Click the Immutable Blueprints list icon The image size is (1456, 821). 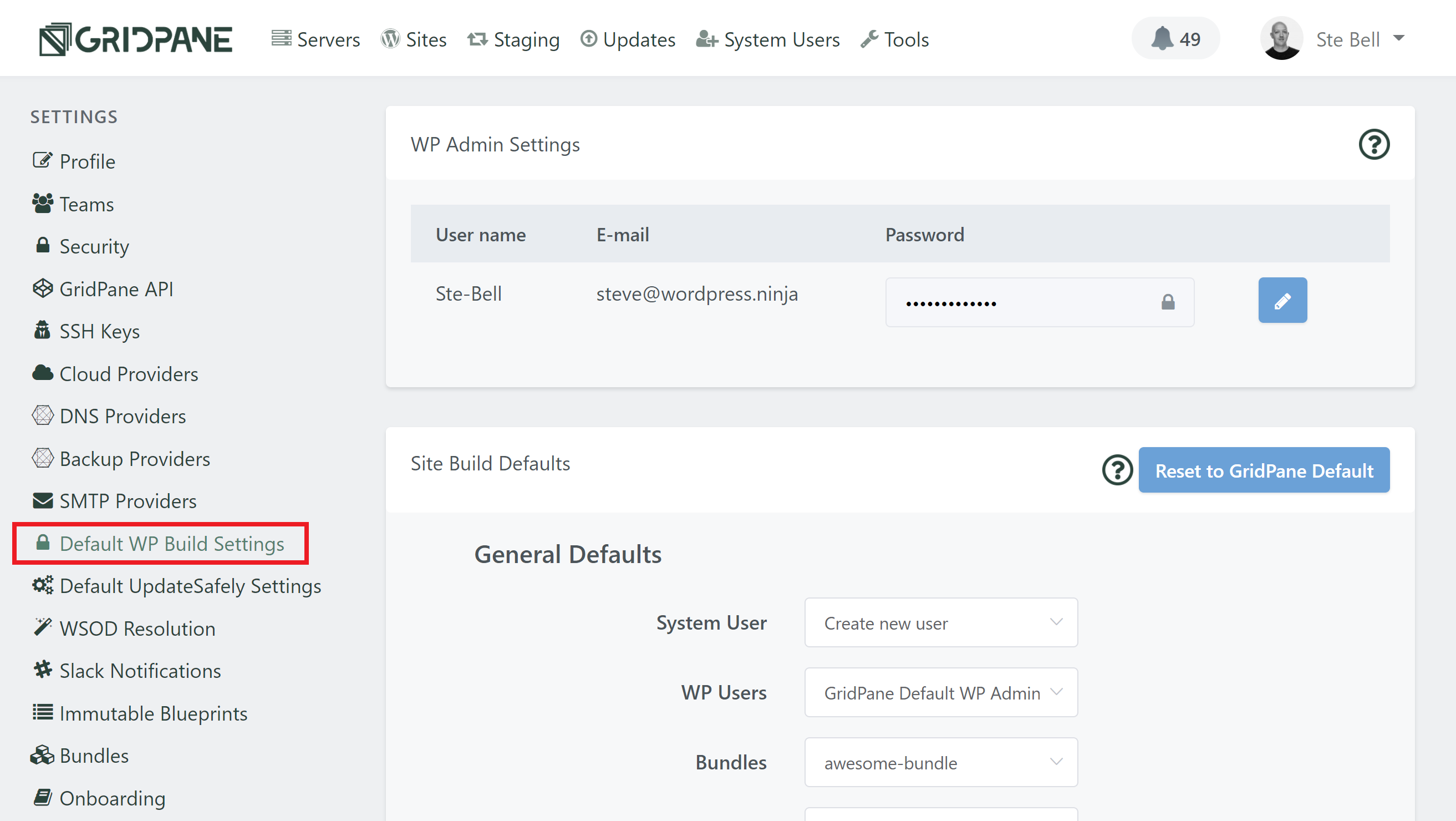pyautogui.click(x=42, y=712)
